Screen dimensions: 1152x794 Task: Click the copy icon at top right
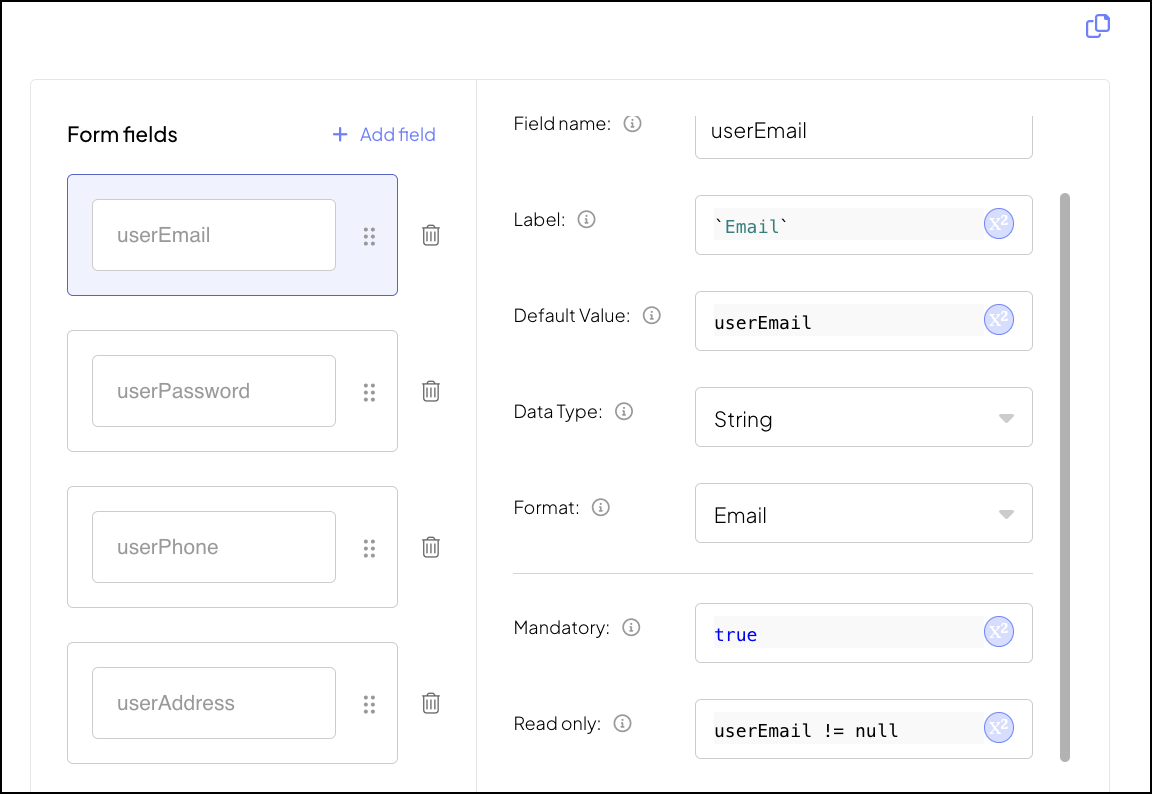pos(1098,27)
